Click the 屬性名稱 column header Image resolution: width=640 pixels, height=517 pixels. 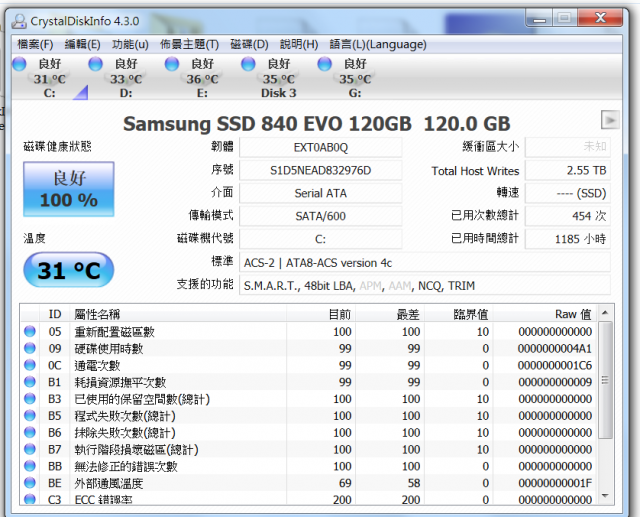pyautogui.click(x=178, y=314)
